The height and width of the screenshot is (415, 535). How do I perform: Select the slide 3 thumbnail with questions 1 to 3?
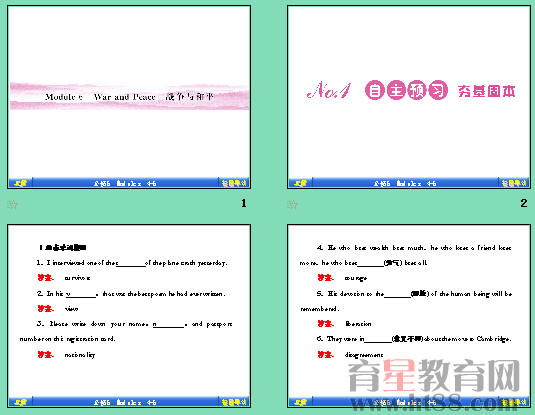tap(129, 316)
